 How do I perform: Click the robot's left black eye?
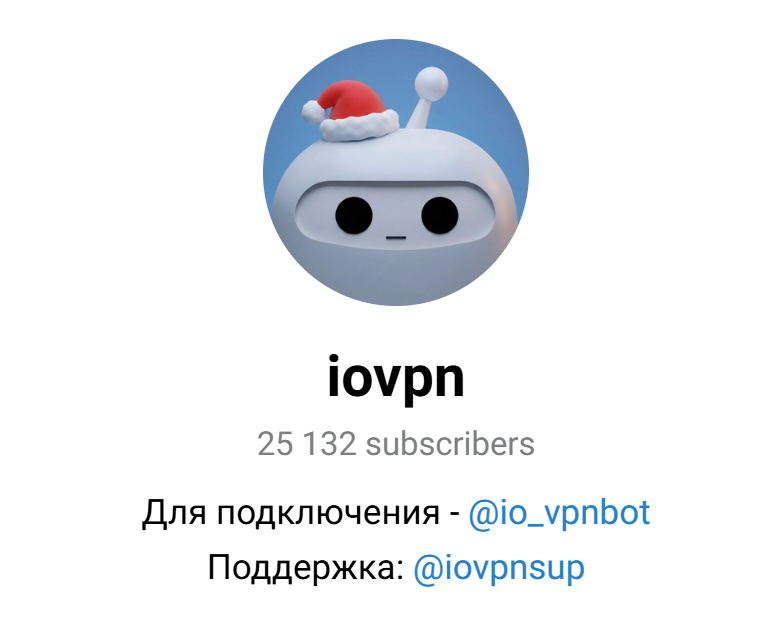354,216
